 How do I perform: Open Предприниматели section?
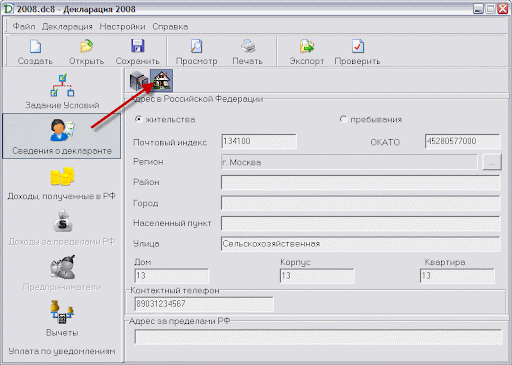[x=62, y=273]
